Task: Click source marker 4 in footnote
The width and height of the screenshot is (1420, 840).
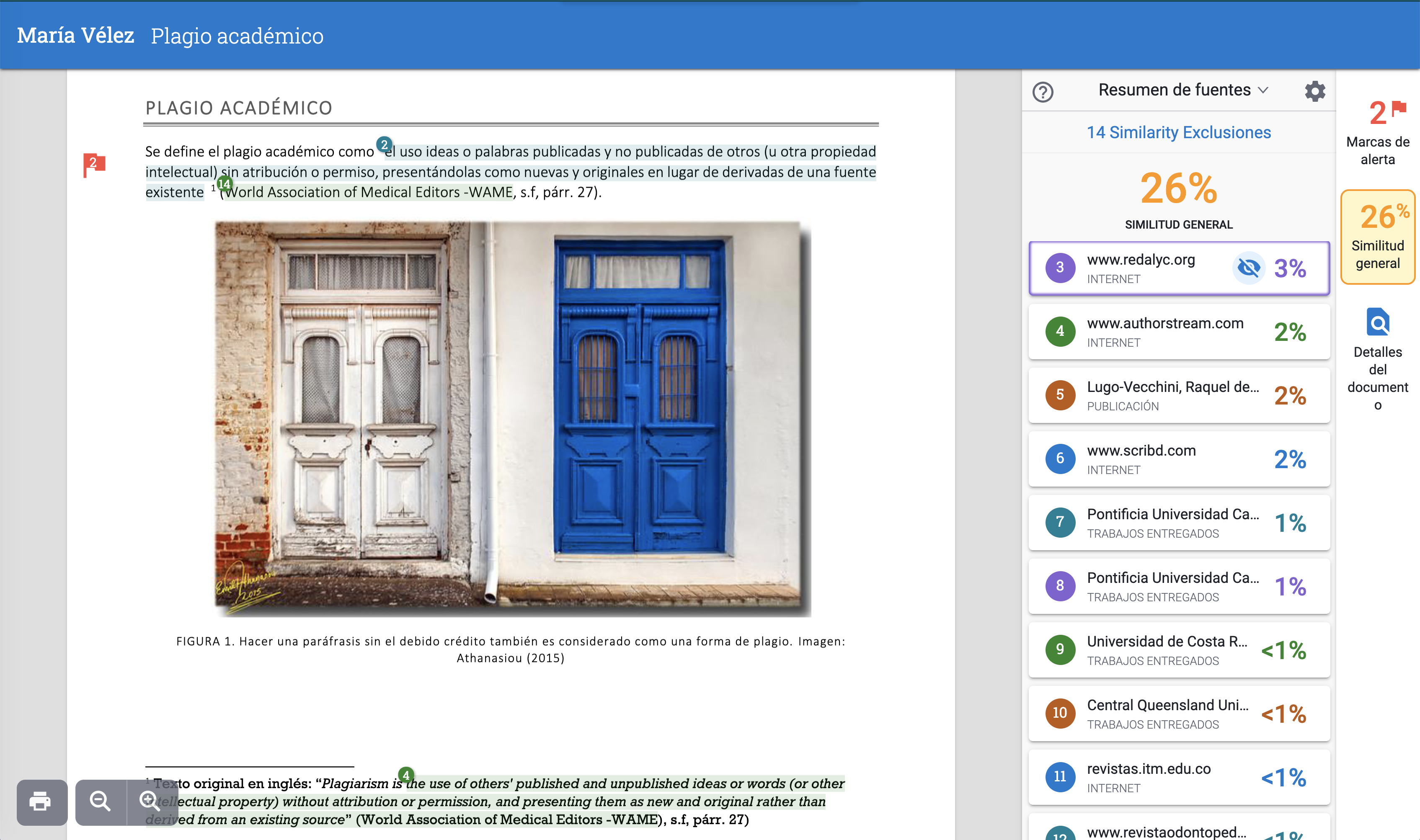Action: point(406,774)
